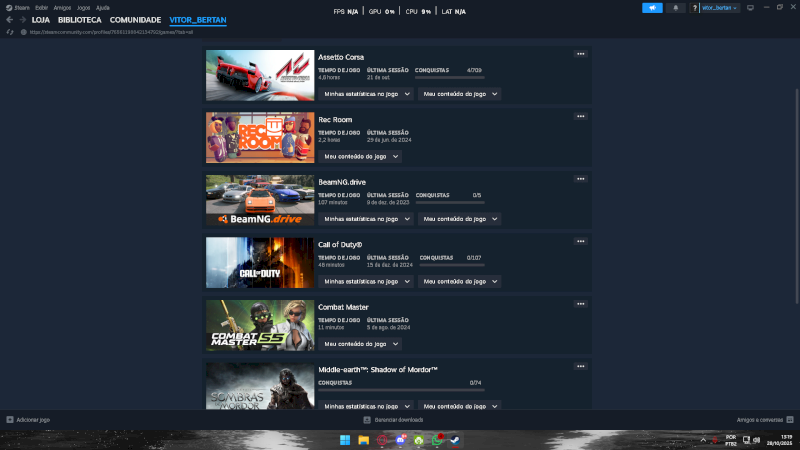Click the Combat Master cover thumbnail
This screenshot has height=450, width=800.
tap(260, 326)
